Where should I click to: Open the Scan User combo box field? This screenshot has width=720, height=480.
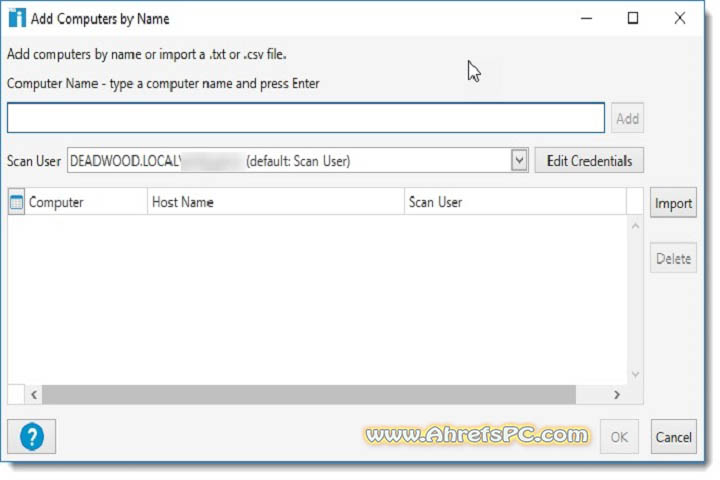(x=298, y=161)
